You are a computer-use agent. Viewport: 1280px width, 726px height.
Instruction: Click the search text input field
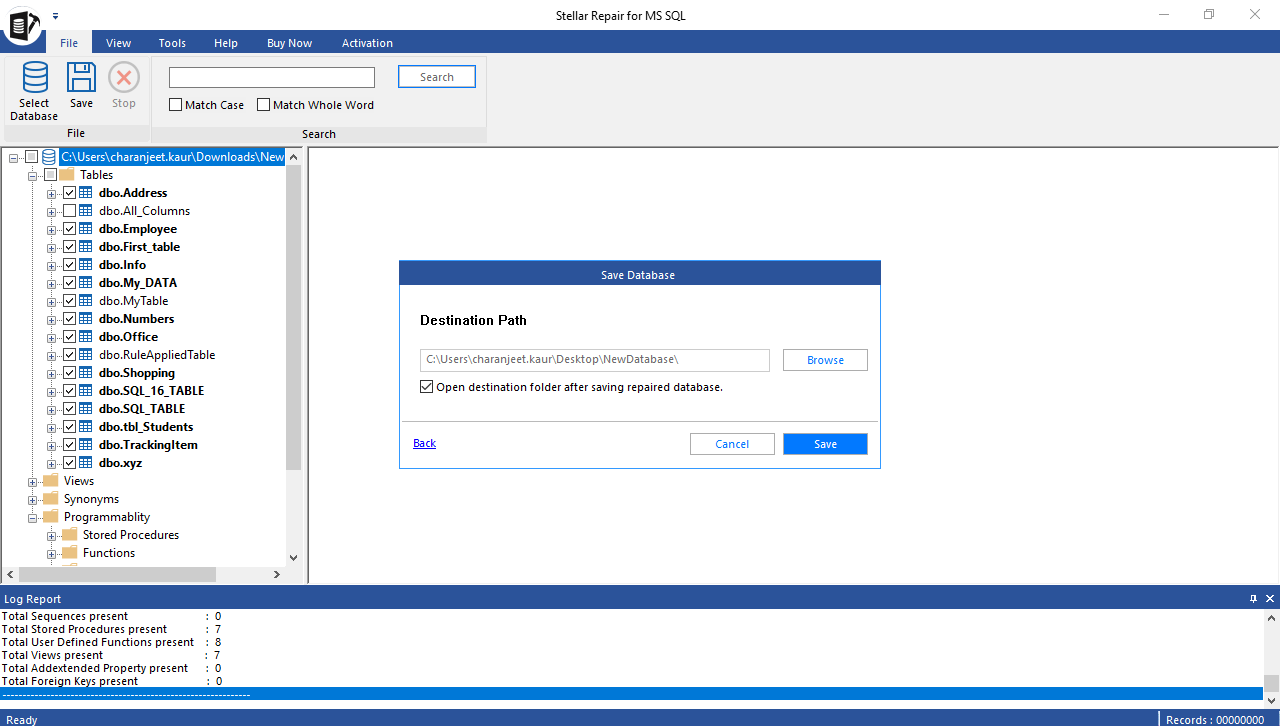click(x=272, y=78)
